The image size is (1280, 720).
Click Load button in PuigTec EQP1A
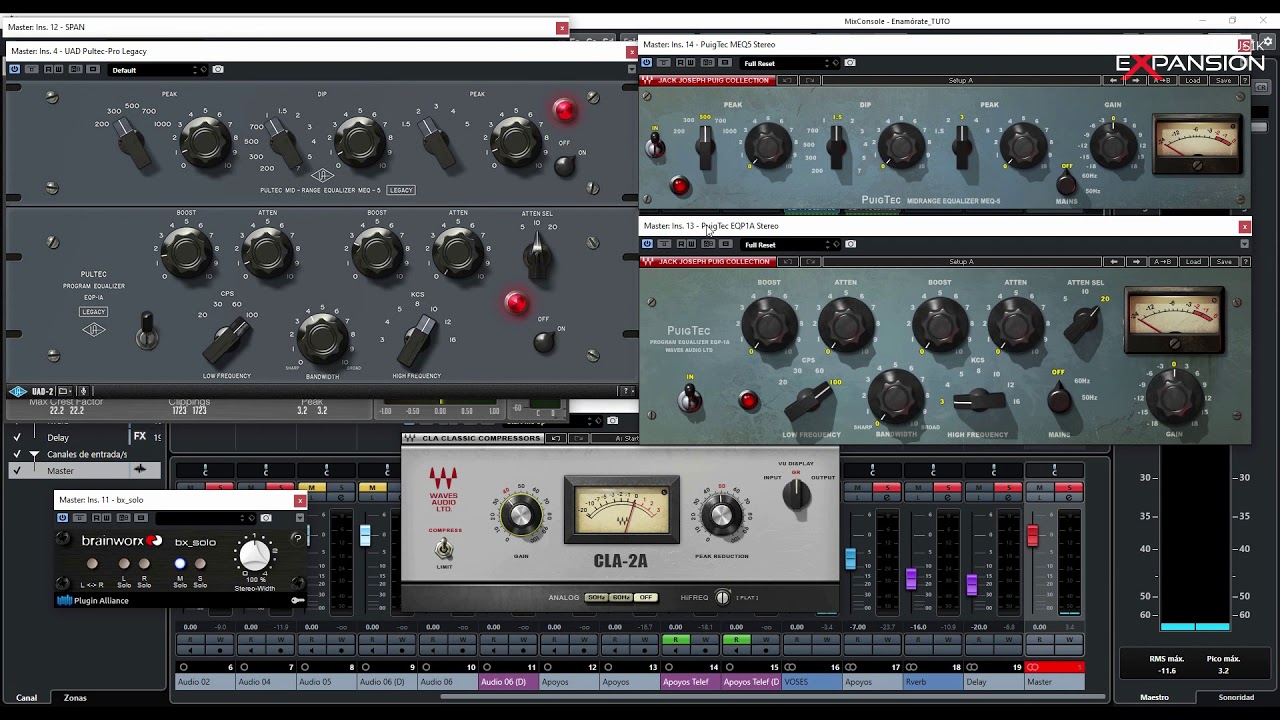[1193, 262]
